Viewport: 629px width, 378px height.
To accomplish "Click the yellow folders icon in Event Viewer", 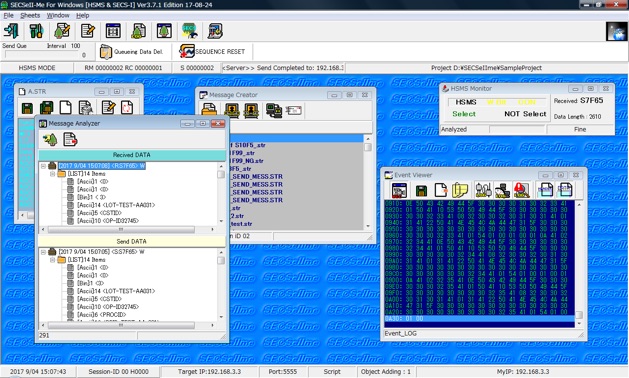I will pos(460,190).
